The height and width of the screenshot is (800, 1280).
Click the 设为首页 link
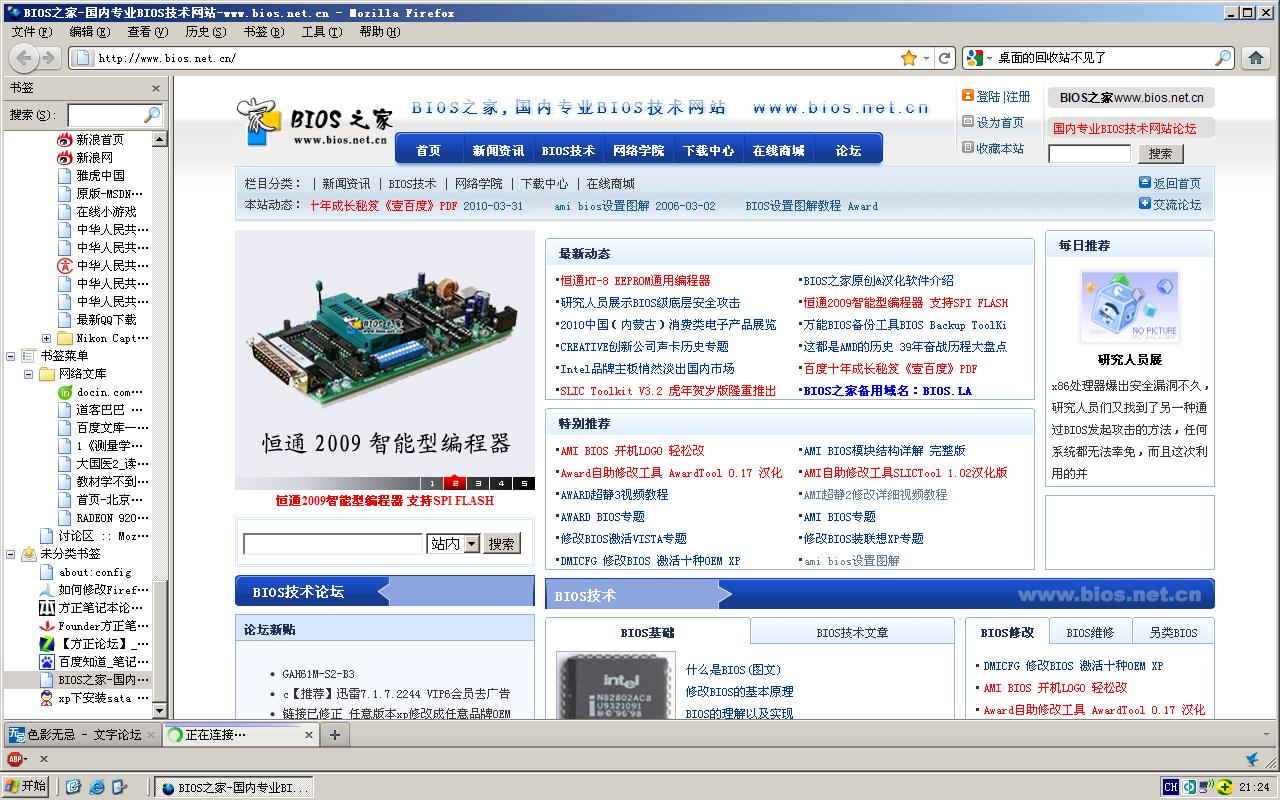click(1000, 122)
